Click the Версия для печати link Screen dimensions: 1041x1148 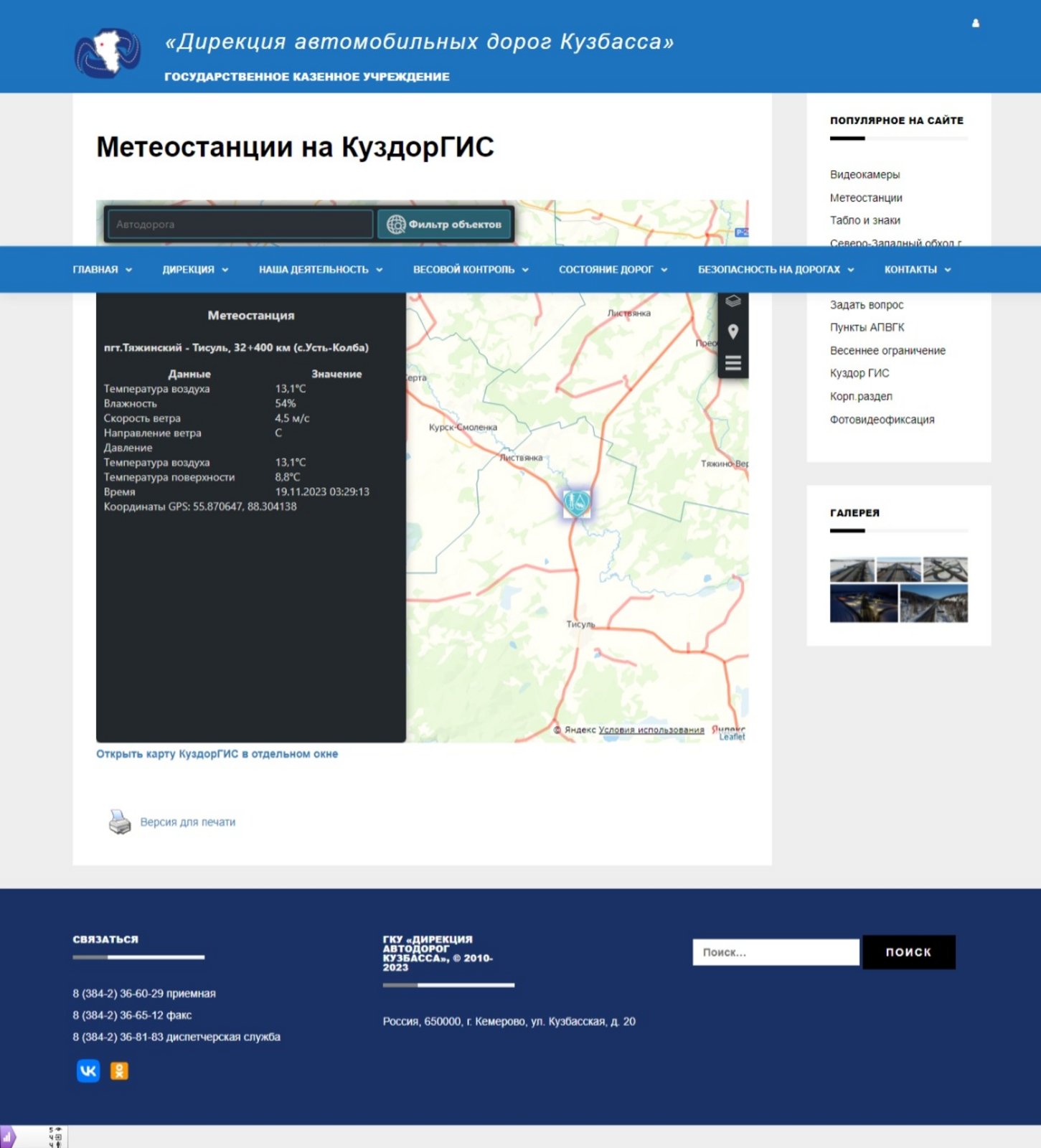(187, 822)
